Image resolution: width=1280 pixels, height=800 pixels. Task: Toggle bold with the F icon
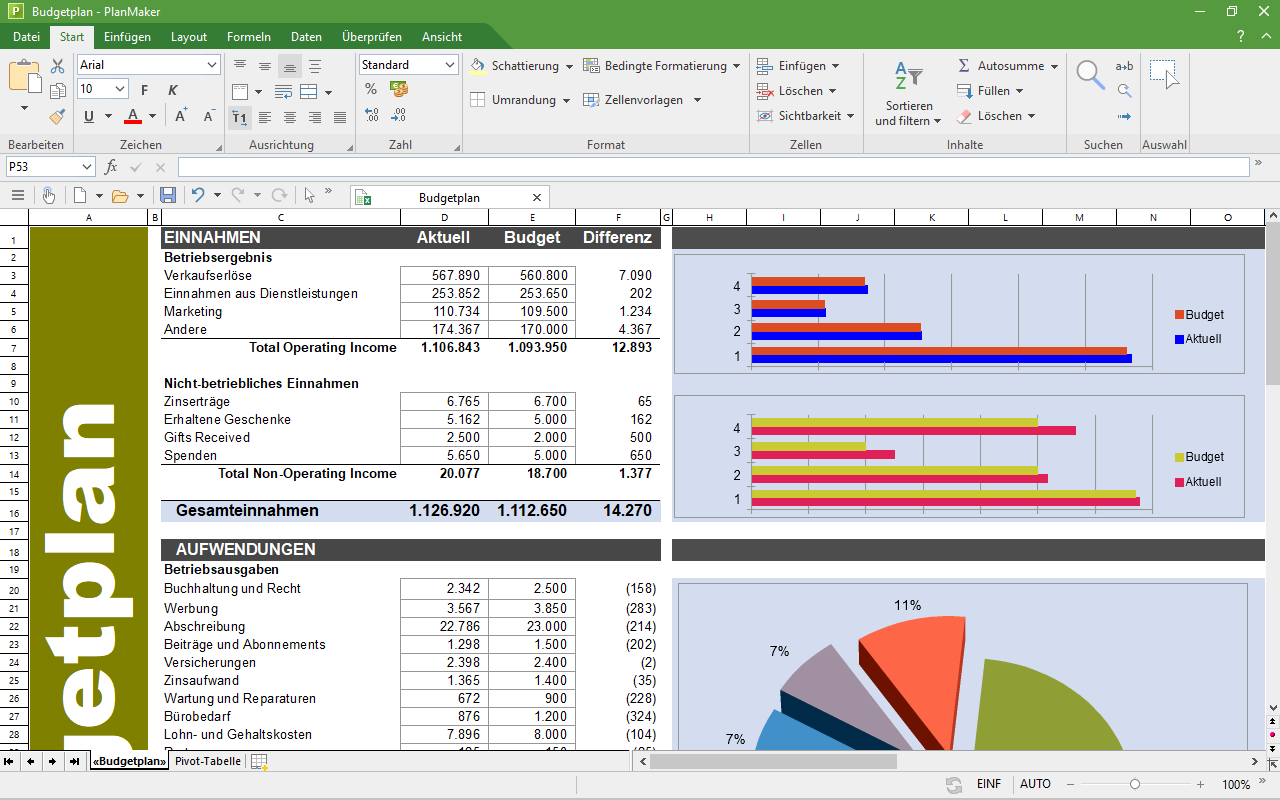[144, 89]
